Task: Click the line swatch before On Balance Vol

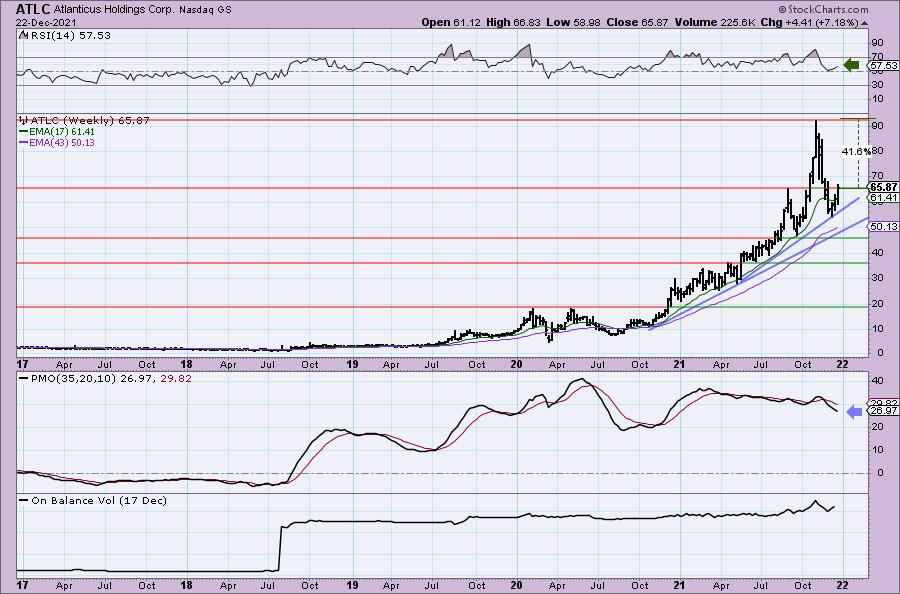Action: (x=24, y=500)
